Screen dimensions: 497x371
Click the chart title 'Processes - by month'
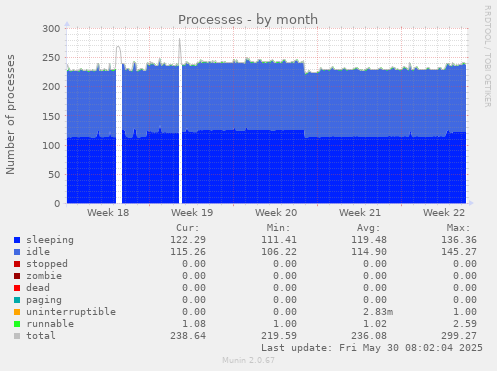pos(248,20)
